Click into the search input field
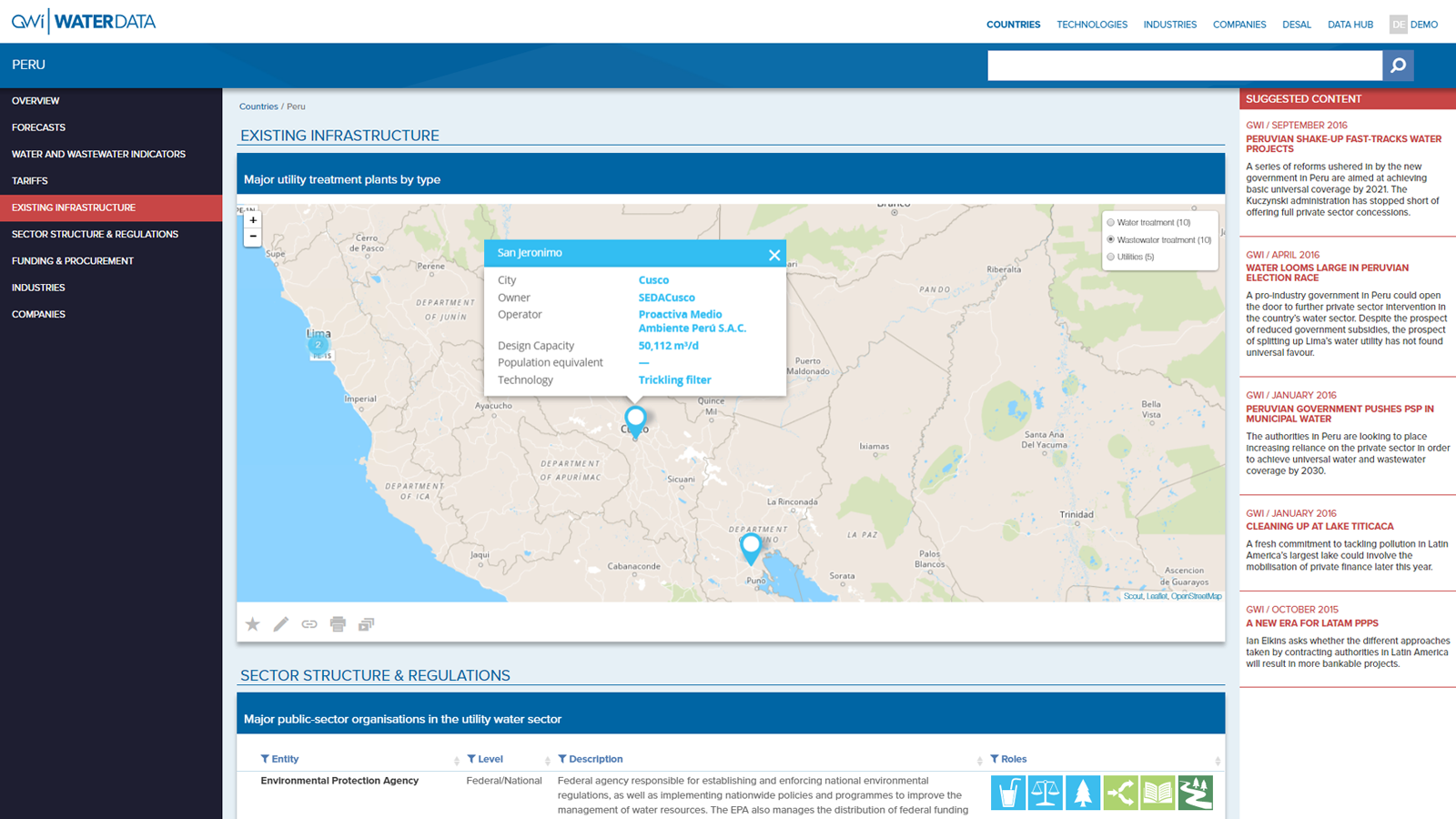 [x=1184, y=66]
